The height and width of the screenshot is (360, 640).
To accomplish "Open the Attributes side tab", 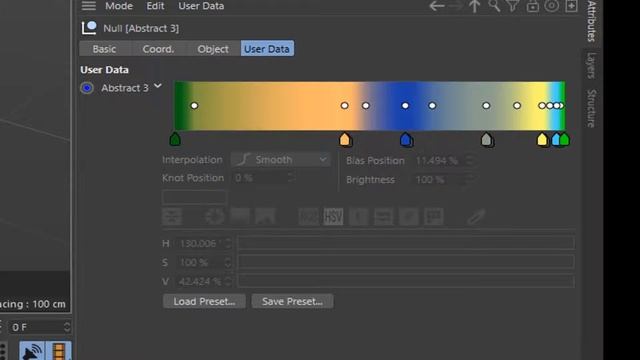I will point(591,21).
